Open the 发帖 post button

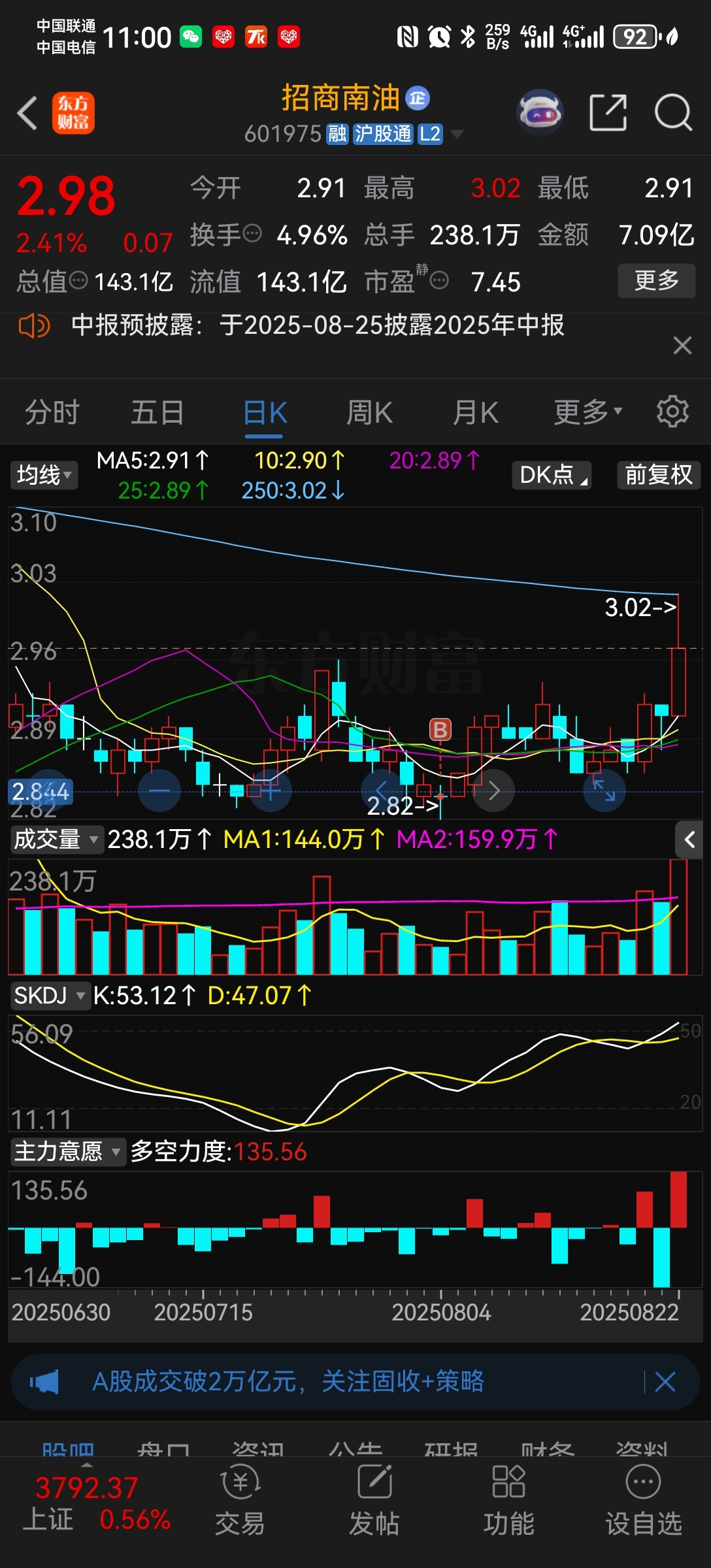point(374,1501)
